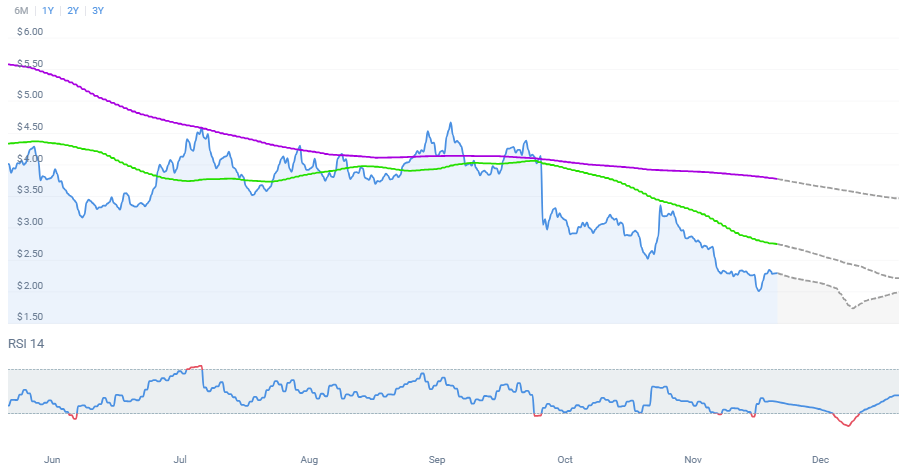Choose the 2Y time range

tap(73, 10)
